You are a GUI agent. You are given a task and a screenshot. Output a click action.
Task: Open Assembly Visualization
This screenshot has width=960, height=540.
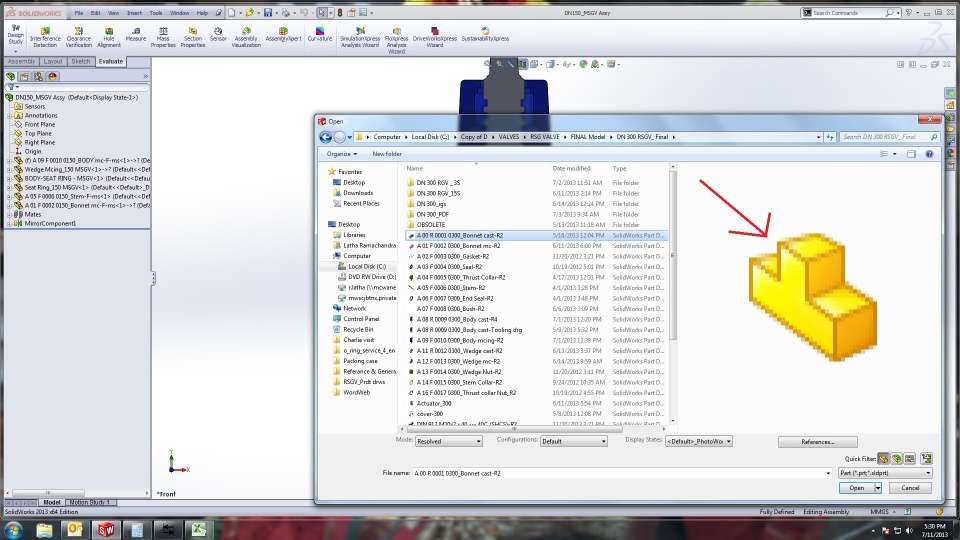(246, 37)
